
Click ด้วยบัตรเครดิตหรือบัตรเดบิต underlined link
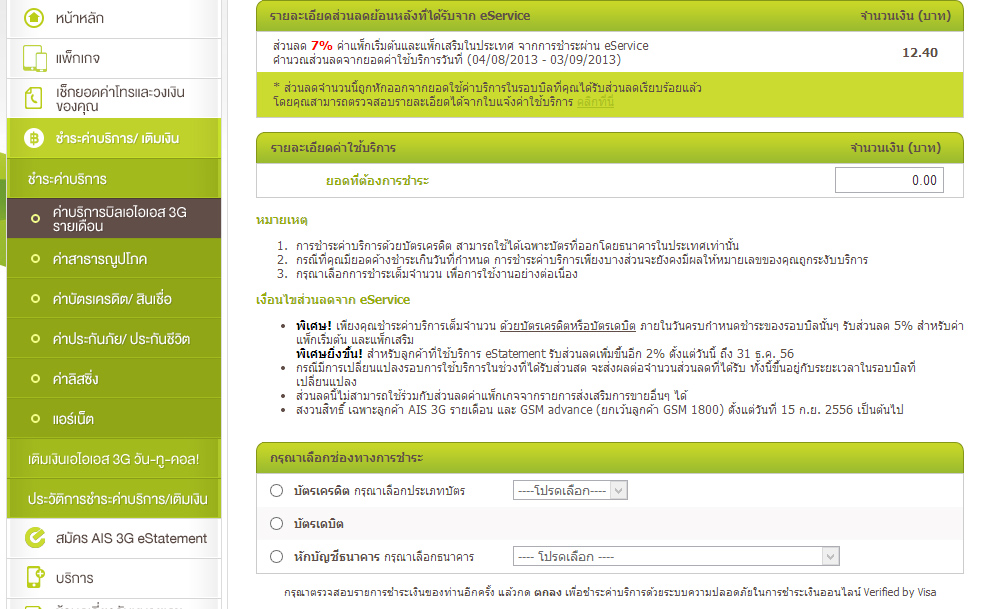pos(568,326)
